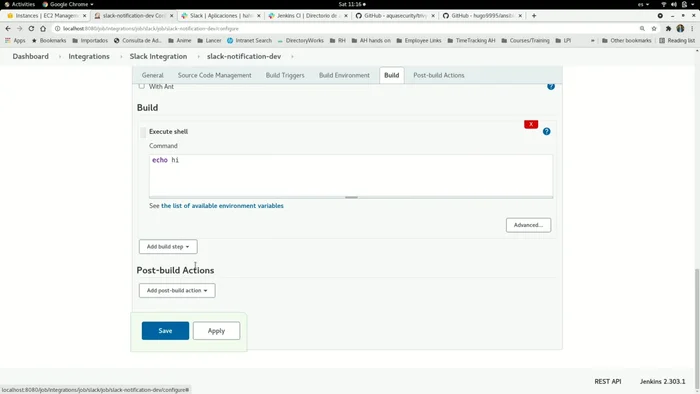Open the Other bookmarks folder

(x=626, y=41)
